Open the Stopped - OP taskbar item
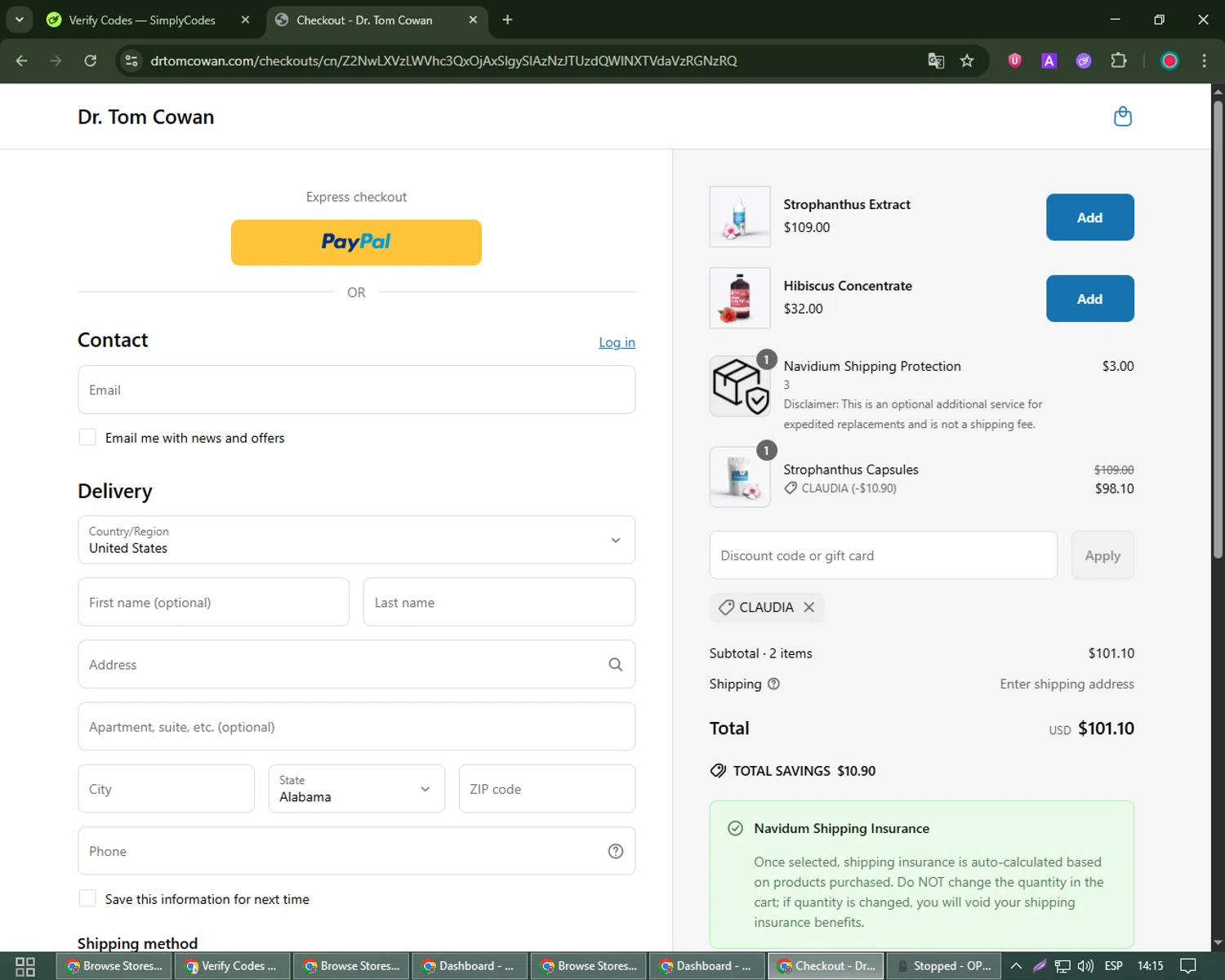This screenshot has height=980, width=1225. 944,966
